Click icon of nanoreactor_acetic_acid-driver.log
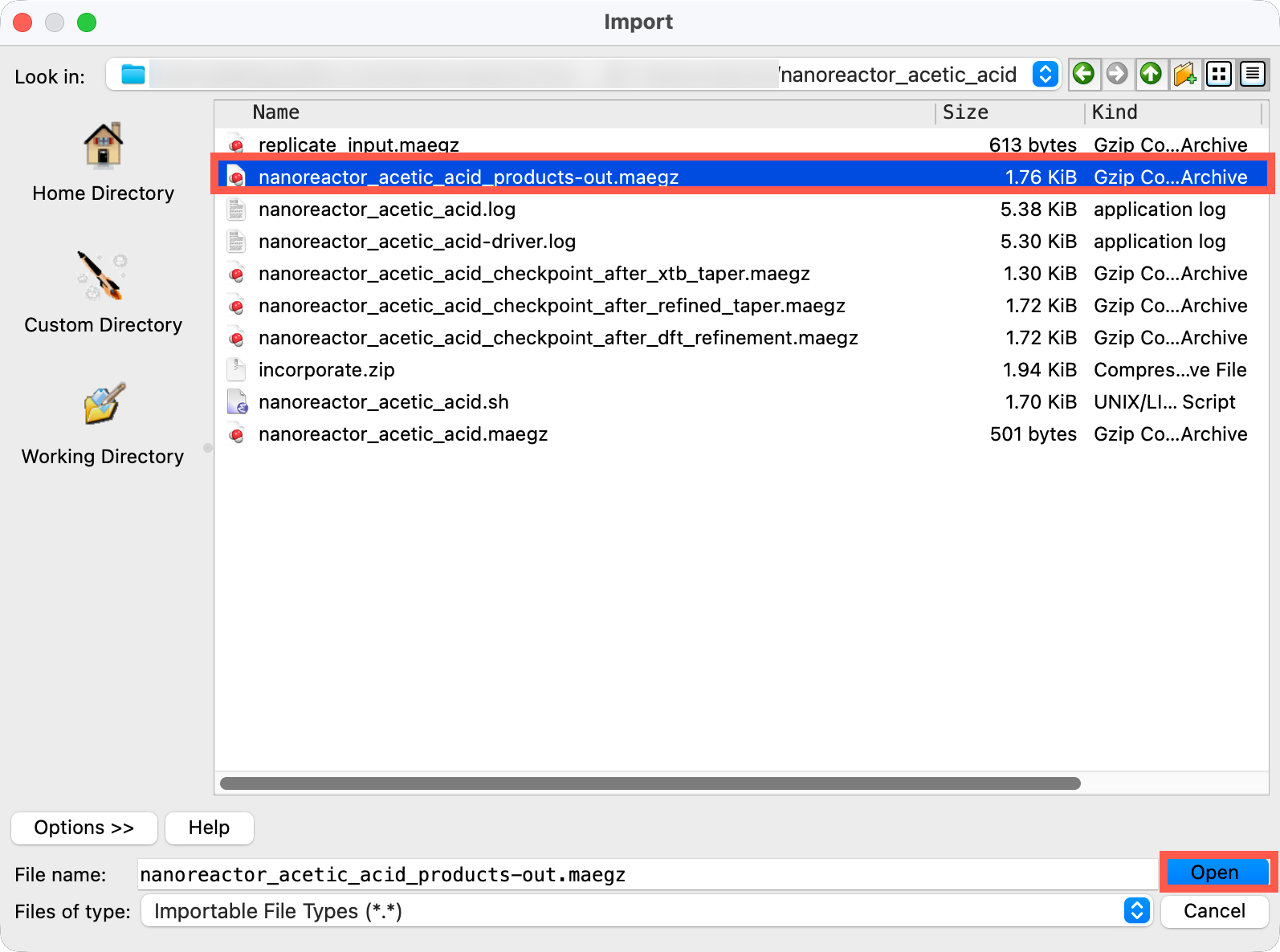Viewport: 1280px width, 952px height. [x=236, y=242]
